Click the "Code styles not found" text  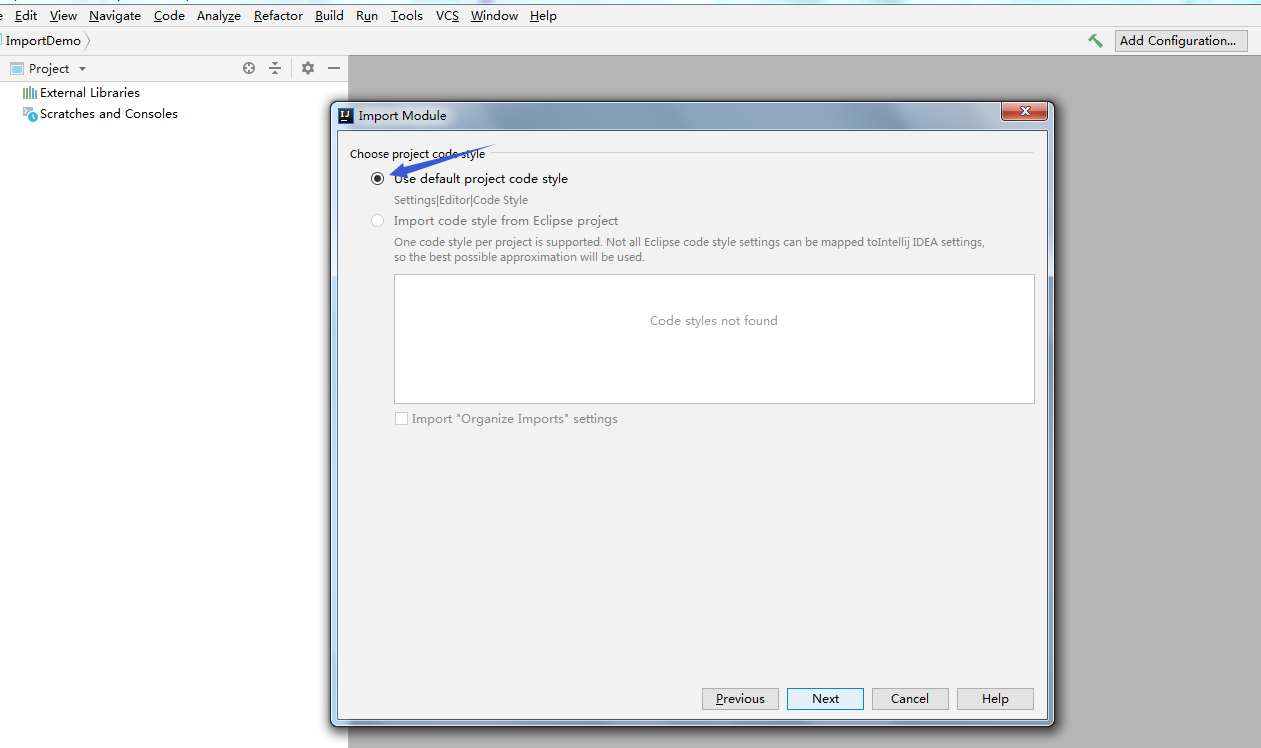(x=713, y=321)
